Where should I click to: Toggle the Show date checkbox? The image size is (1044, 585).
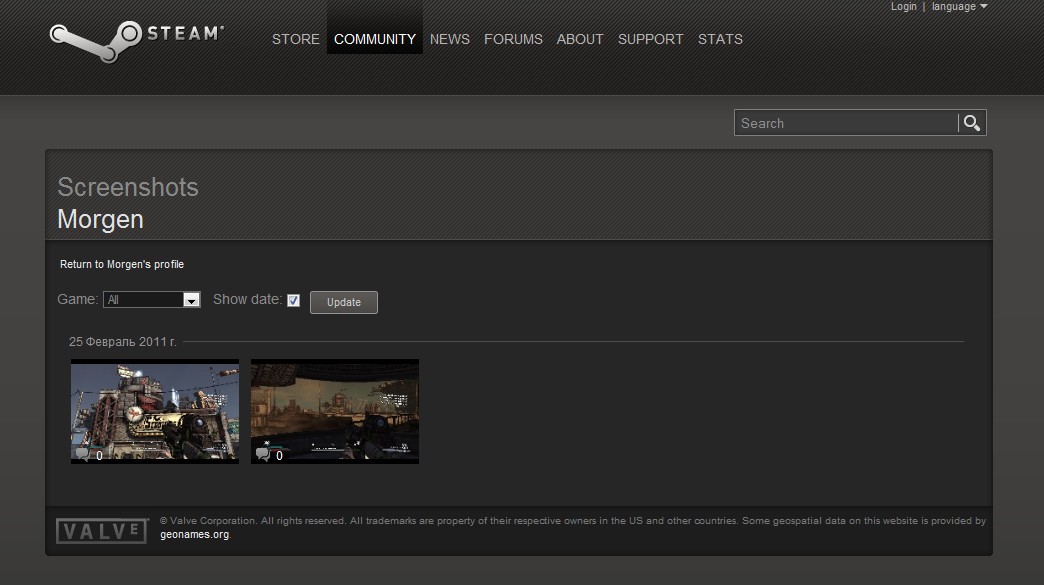pyautogui.click(x=294, y=300)
